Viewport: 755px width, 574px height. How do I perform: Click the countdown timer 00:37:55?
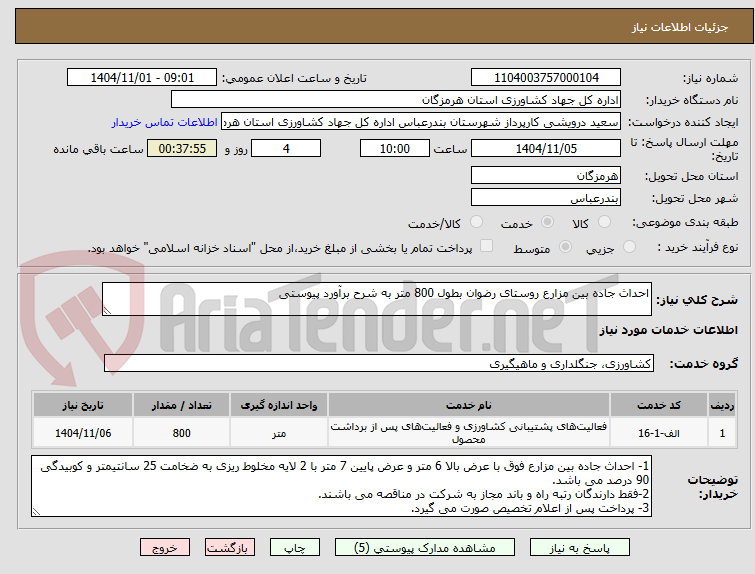[182, 148]
